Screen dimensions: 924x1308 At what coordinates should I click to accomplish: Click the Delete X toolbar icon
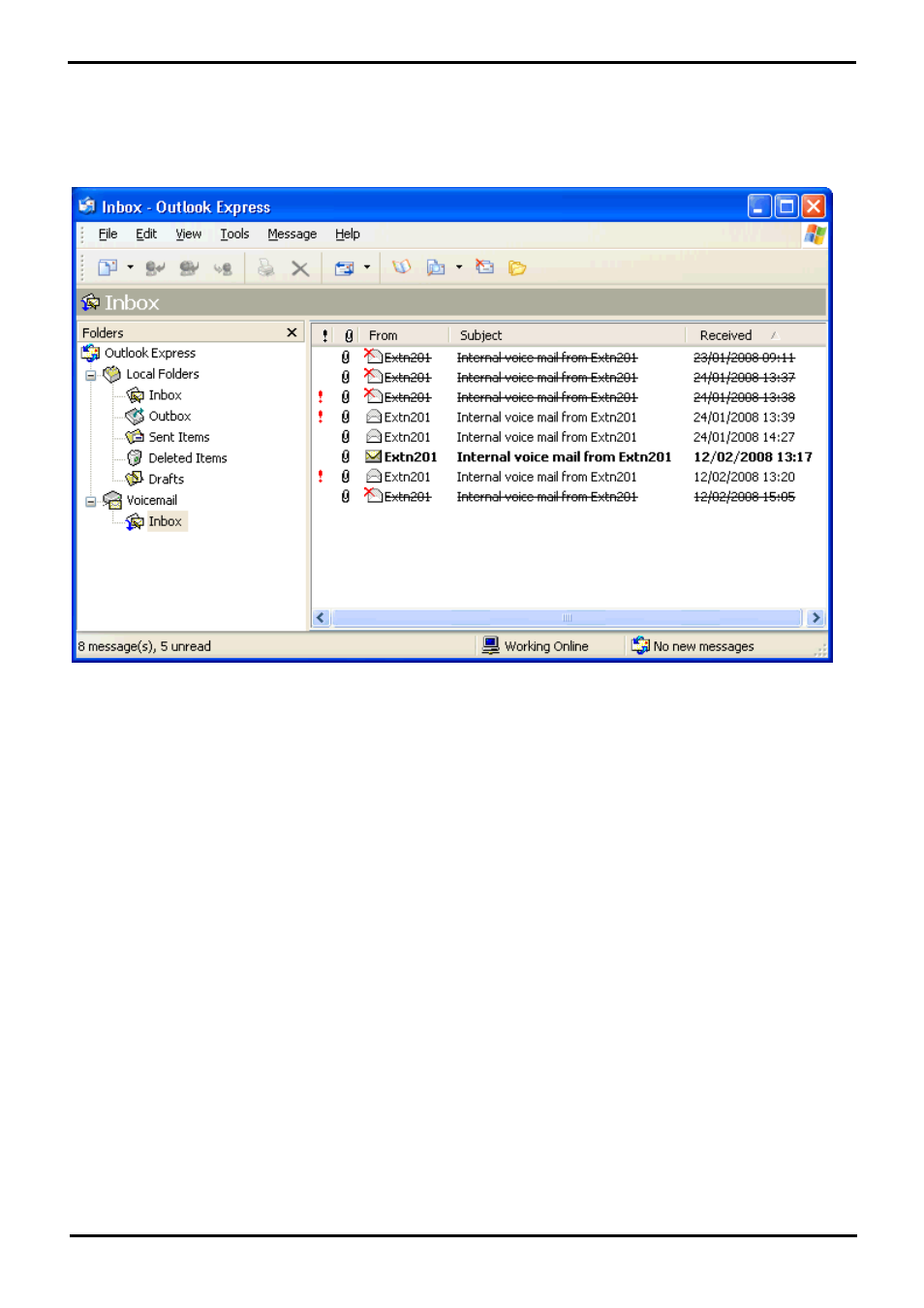tap(300, 268)
